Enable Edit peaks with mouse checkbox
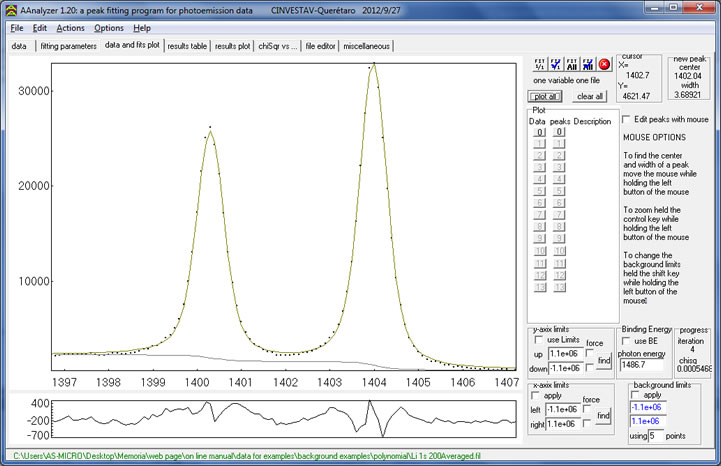The image size is (721, 466). [x=627, y=119]
